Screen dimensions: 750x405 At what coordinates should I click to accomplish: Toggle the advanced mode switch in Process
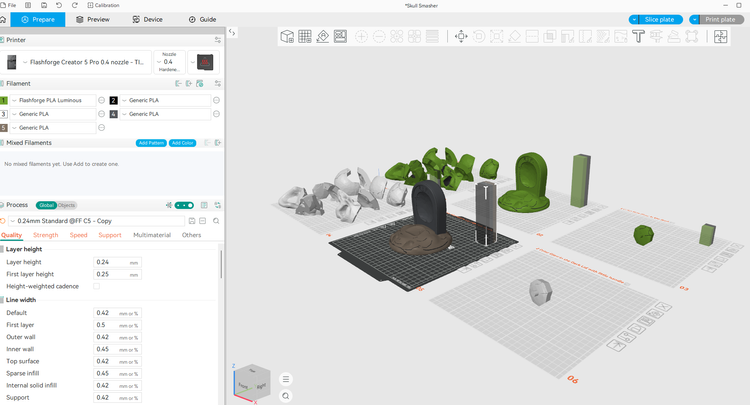pyautogui.click(x=184, y=205)
